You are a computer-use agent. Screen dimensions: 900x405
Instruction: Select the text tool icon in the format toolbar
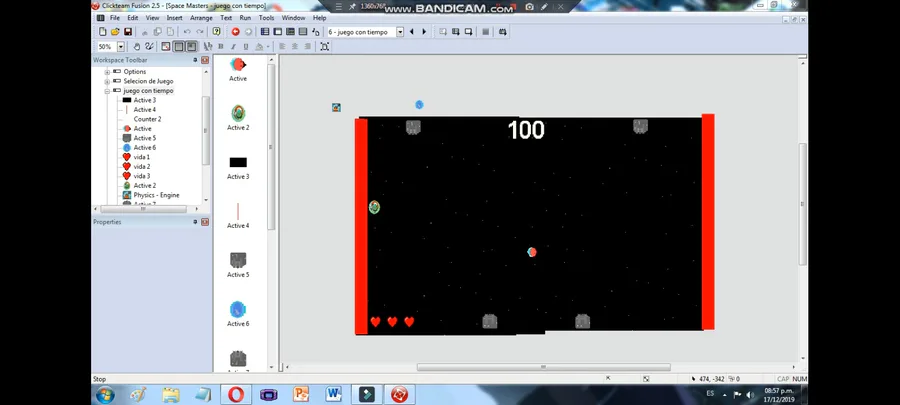tap(208, 46)
